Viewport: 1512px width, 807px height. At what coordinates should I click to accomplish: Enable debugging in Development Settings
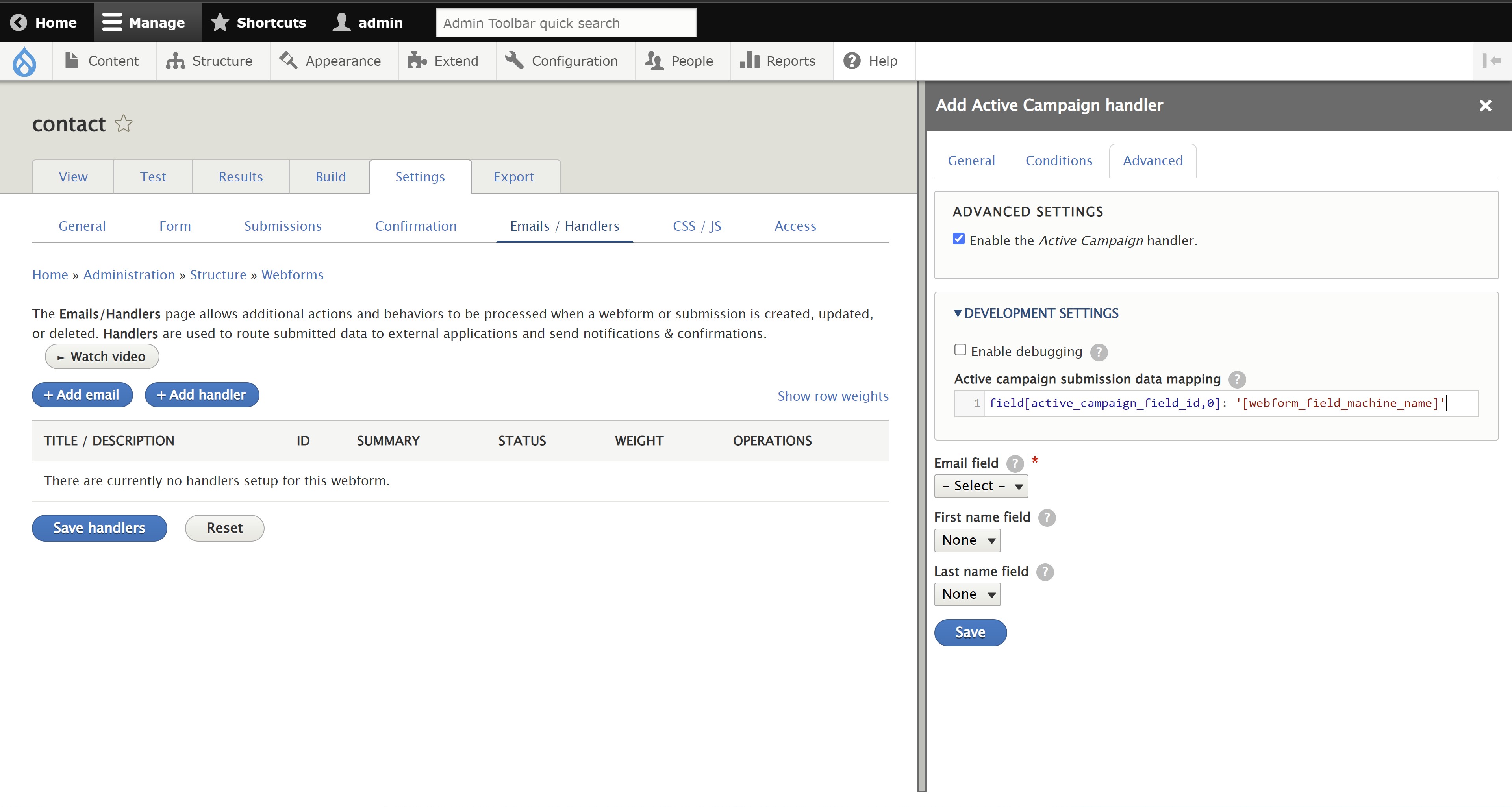click(960, 349)
